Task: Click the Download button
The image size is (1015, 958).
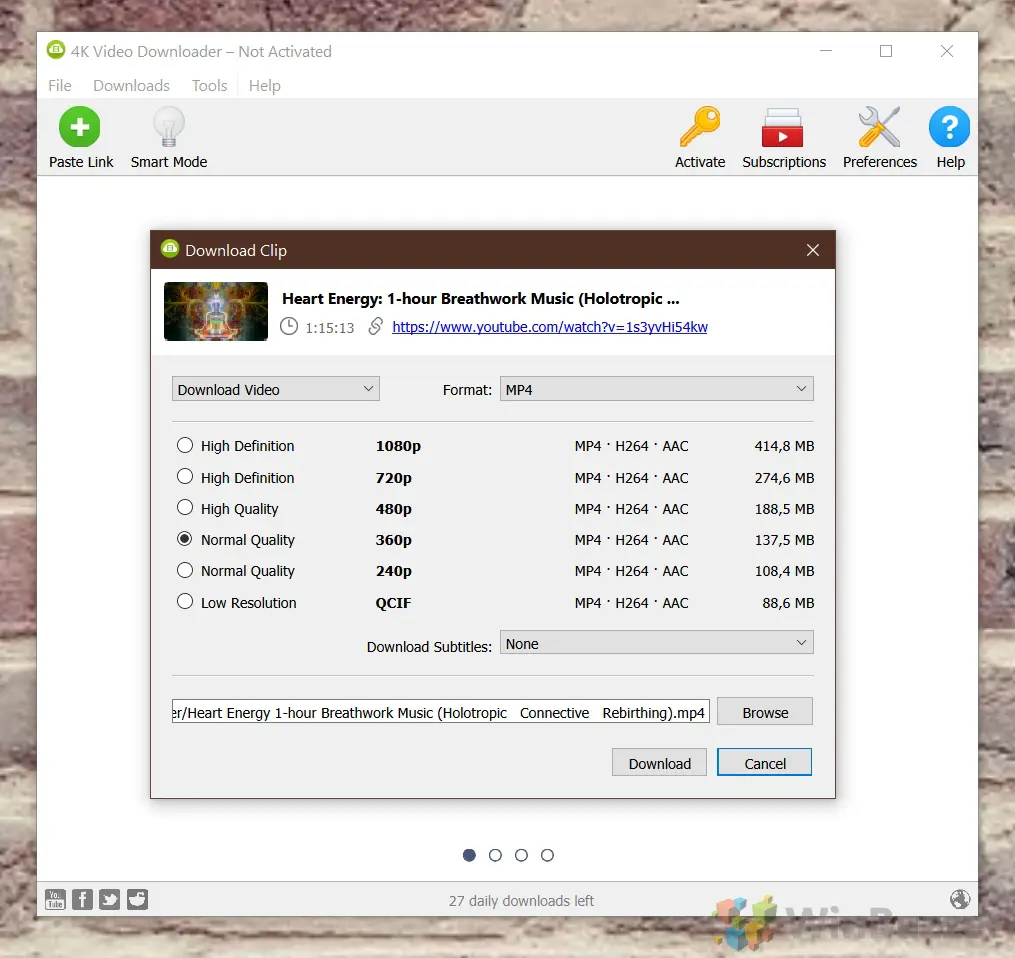Action: [659, 763]
